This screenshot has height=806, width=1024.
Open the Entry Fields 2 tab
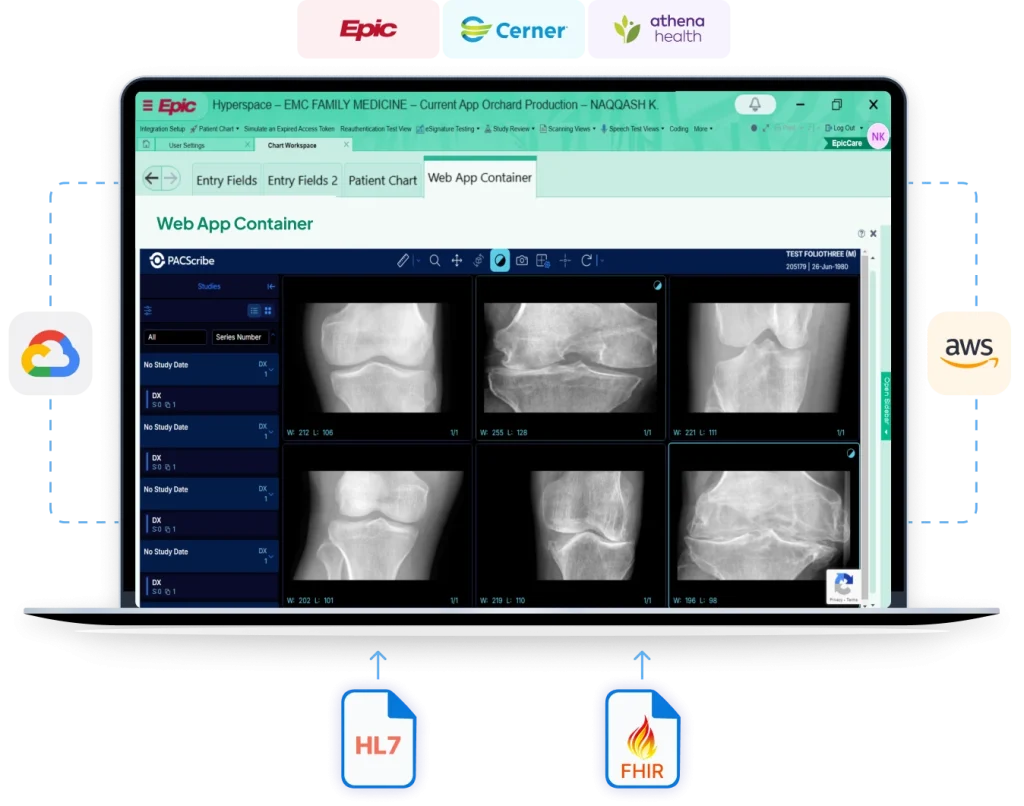coord(302,180)
